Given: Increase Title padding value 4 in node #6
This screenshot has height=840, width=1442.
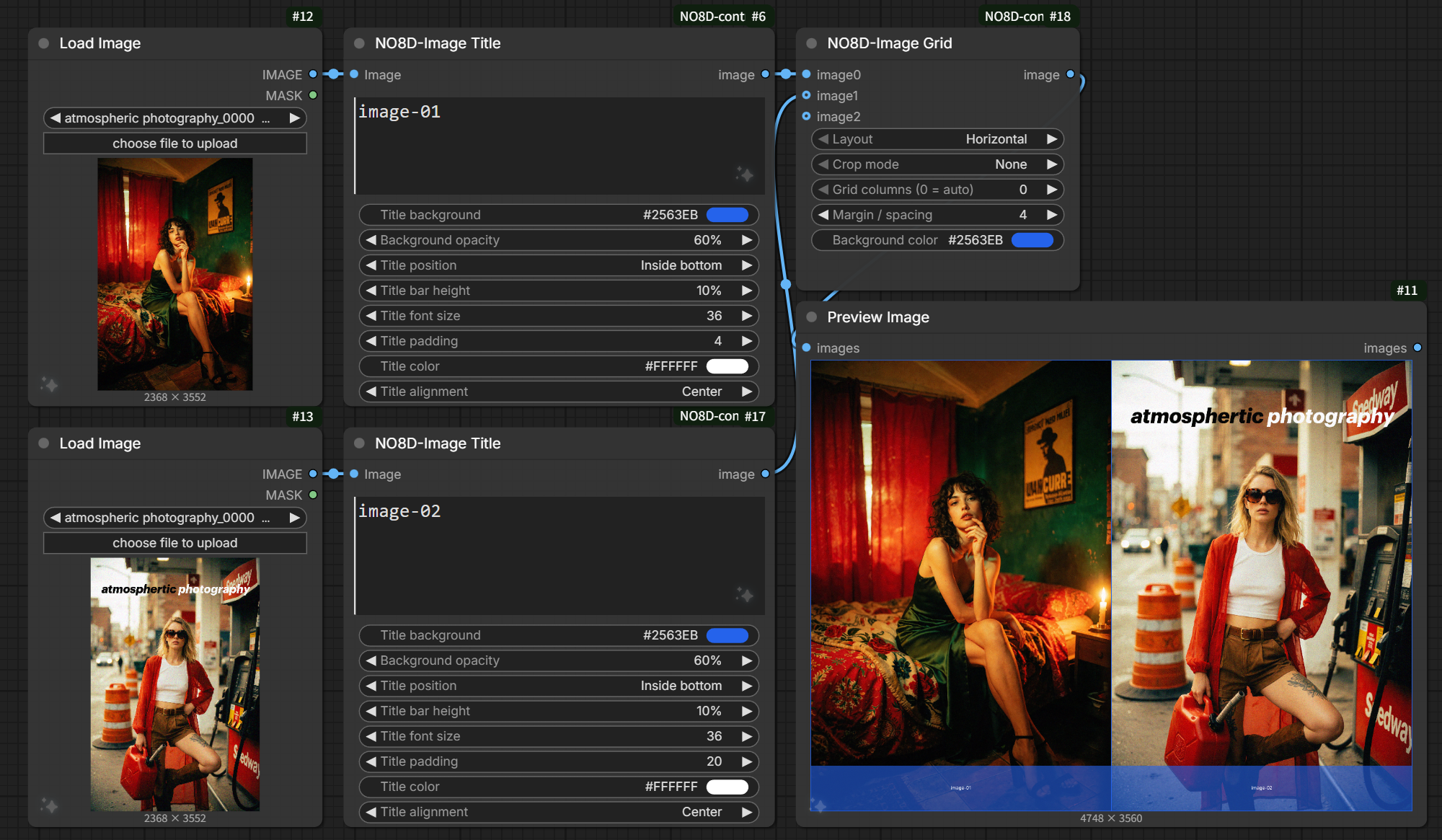Looking at the screenshot, I should 747,341.
